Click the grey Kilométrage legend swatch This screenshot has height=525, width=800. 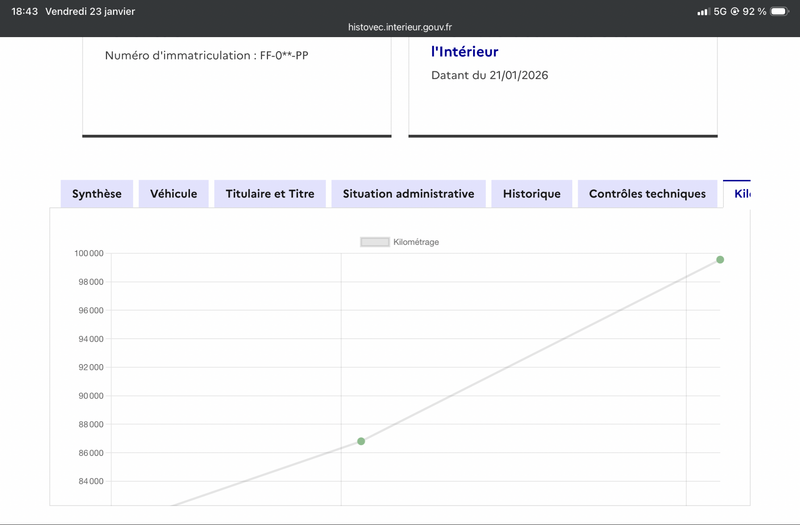[x=375, y=242]
